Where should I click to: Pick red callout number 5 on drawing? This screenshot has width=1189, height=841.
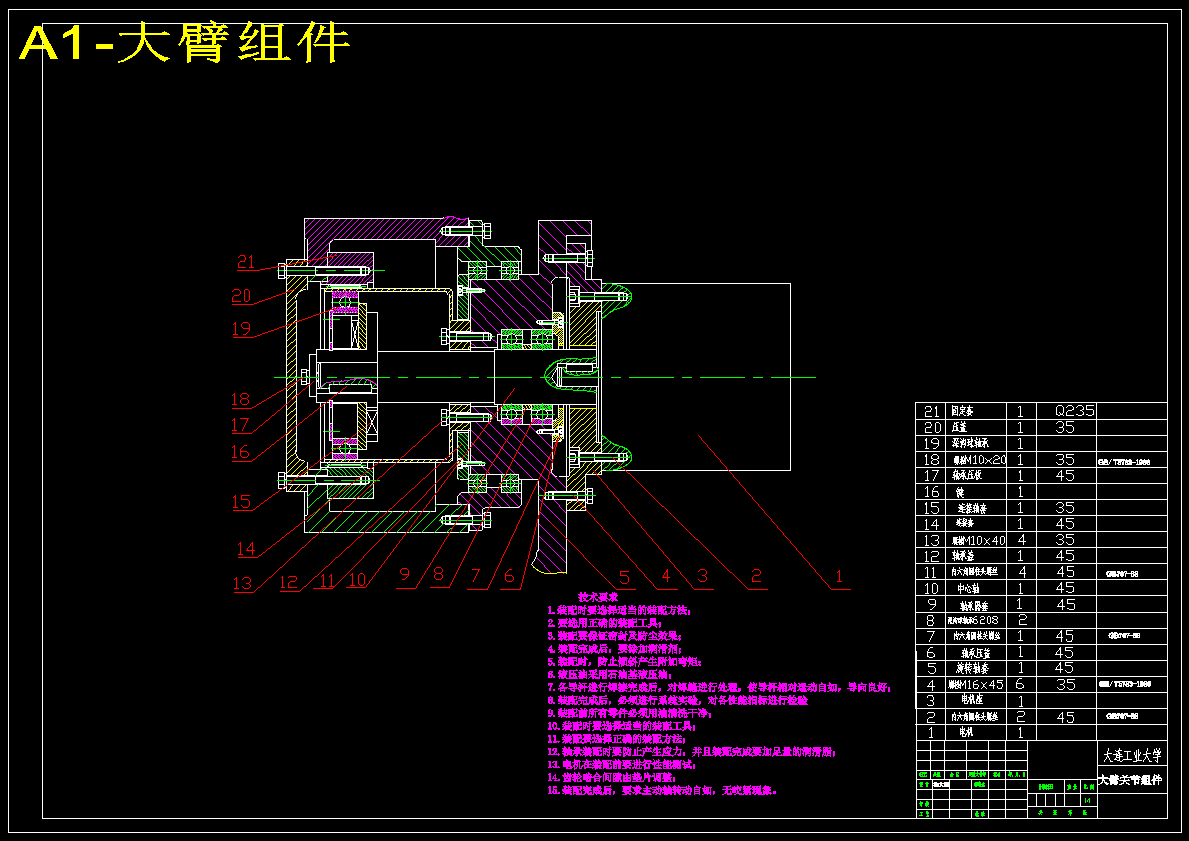[x=624, y=578]
